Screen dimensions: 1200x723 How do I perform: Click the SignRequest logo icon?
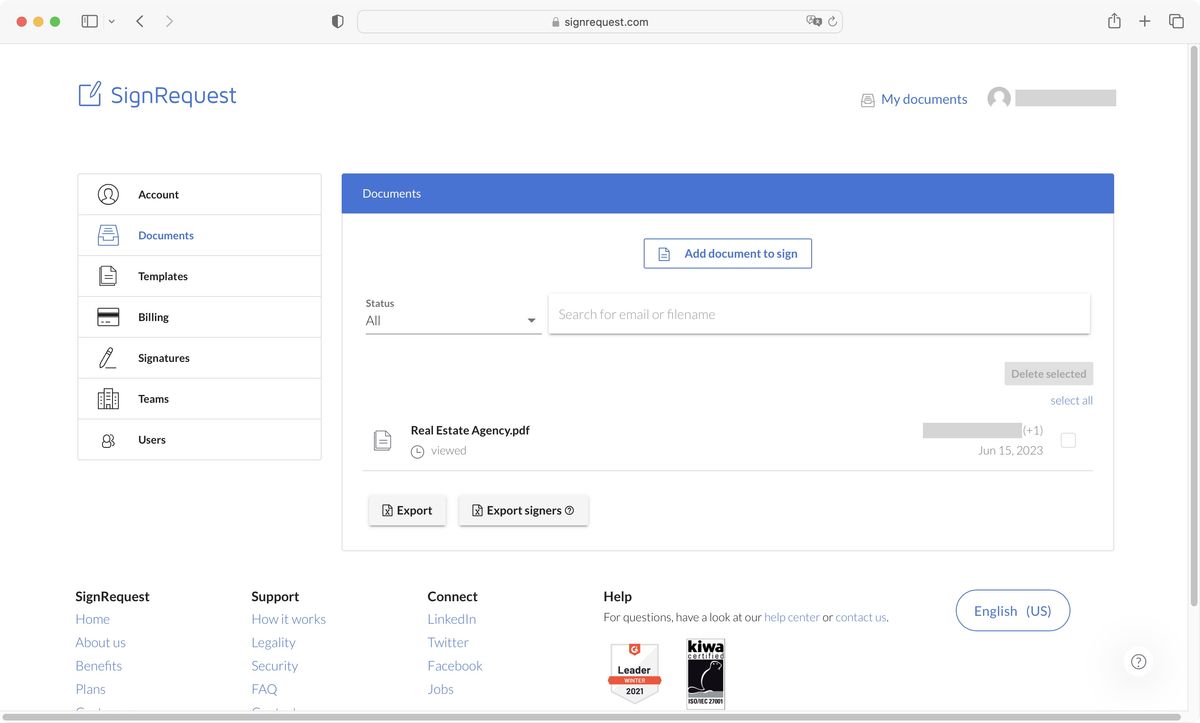tap(90, 94)
